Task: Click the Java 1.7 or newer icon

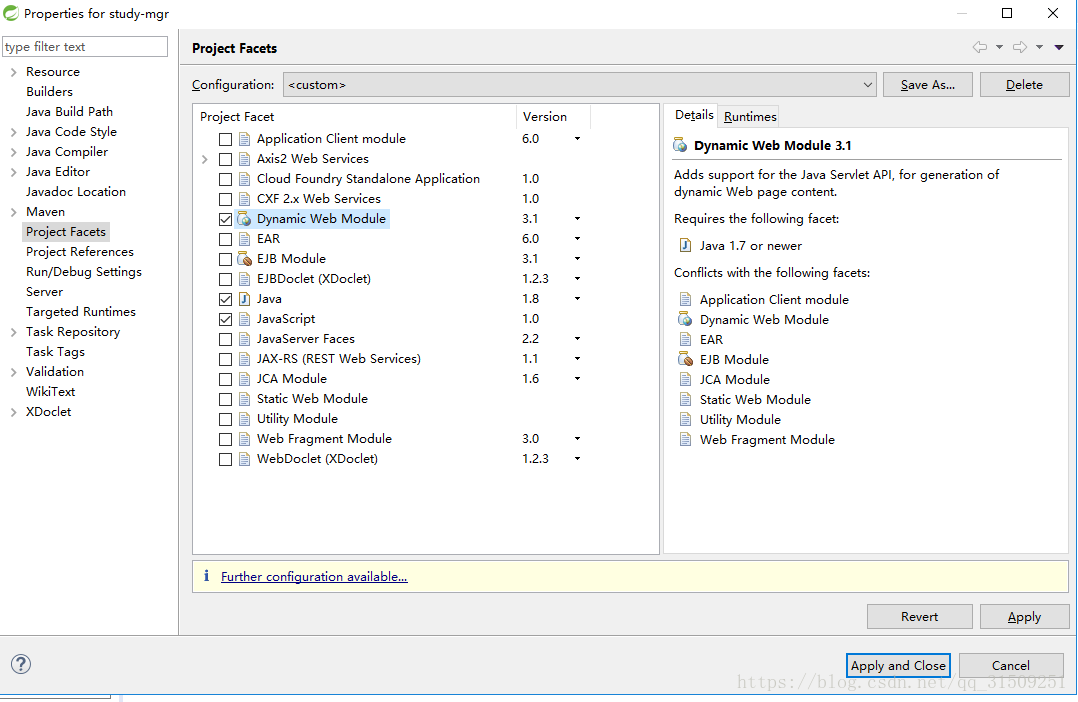Action: click(685, 245)
